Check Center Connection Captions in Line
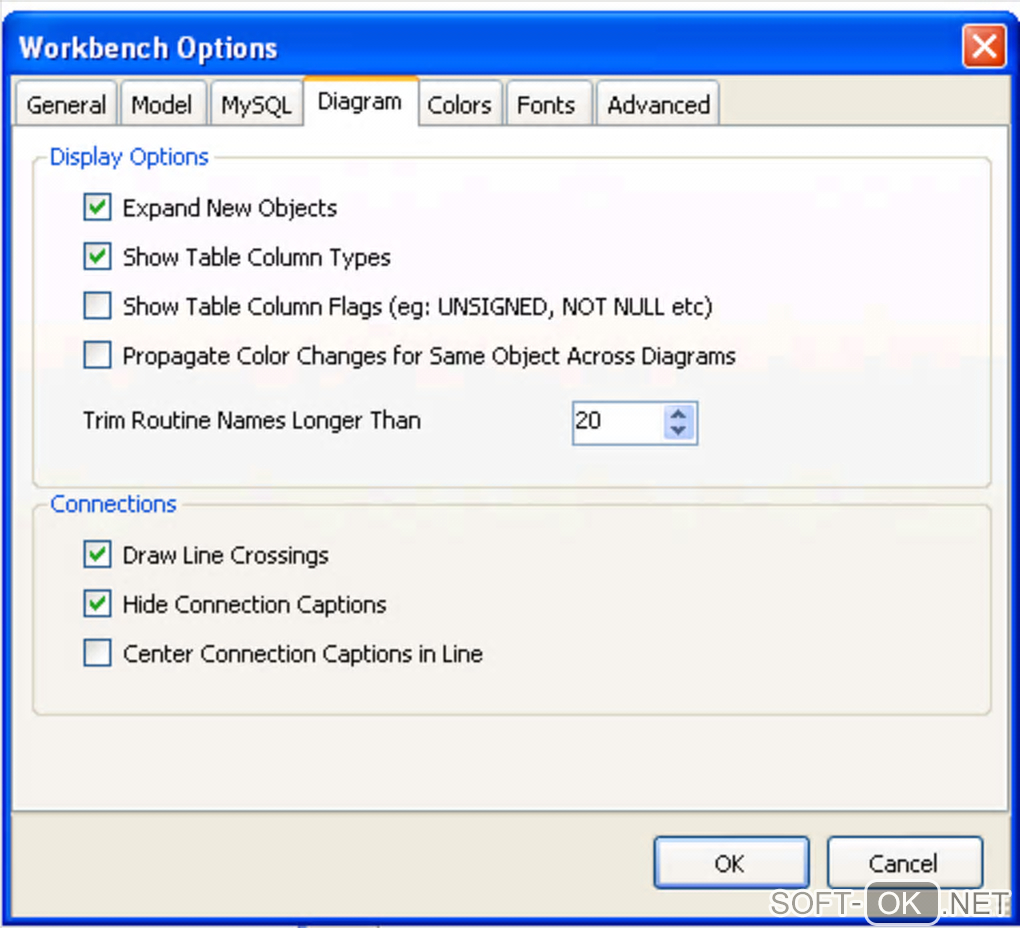The height and width of the screenshot is (928, 1020). [98, 653]
